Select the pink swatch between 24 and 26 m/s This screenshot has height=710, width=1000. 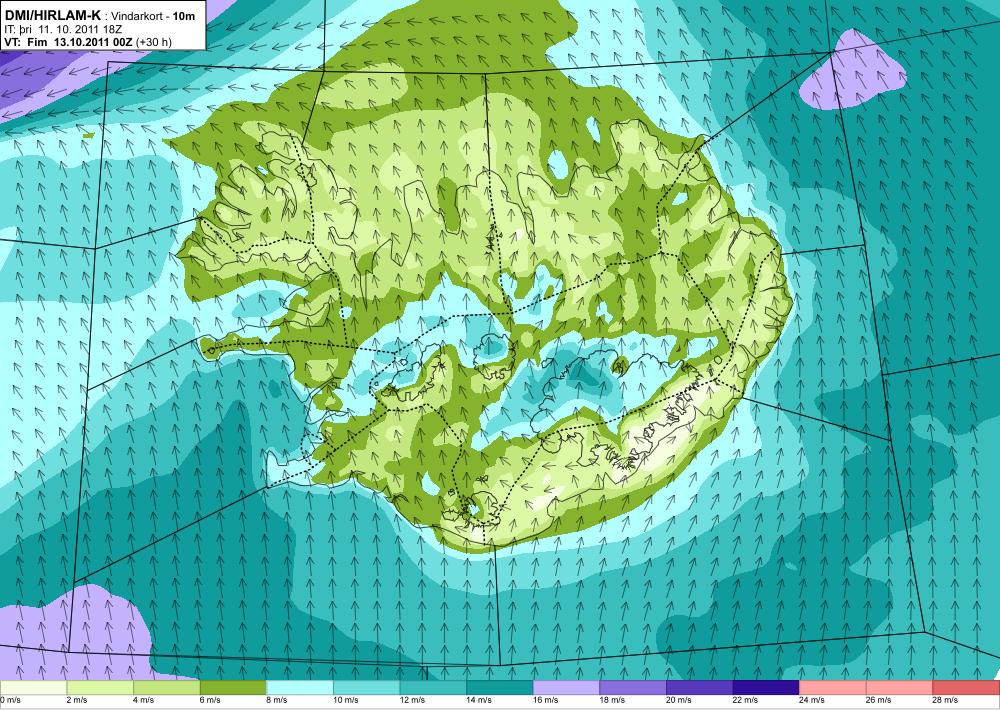coord(833,688)
